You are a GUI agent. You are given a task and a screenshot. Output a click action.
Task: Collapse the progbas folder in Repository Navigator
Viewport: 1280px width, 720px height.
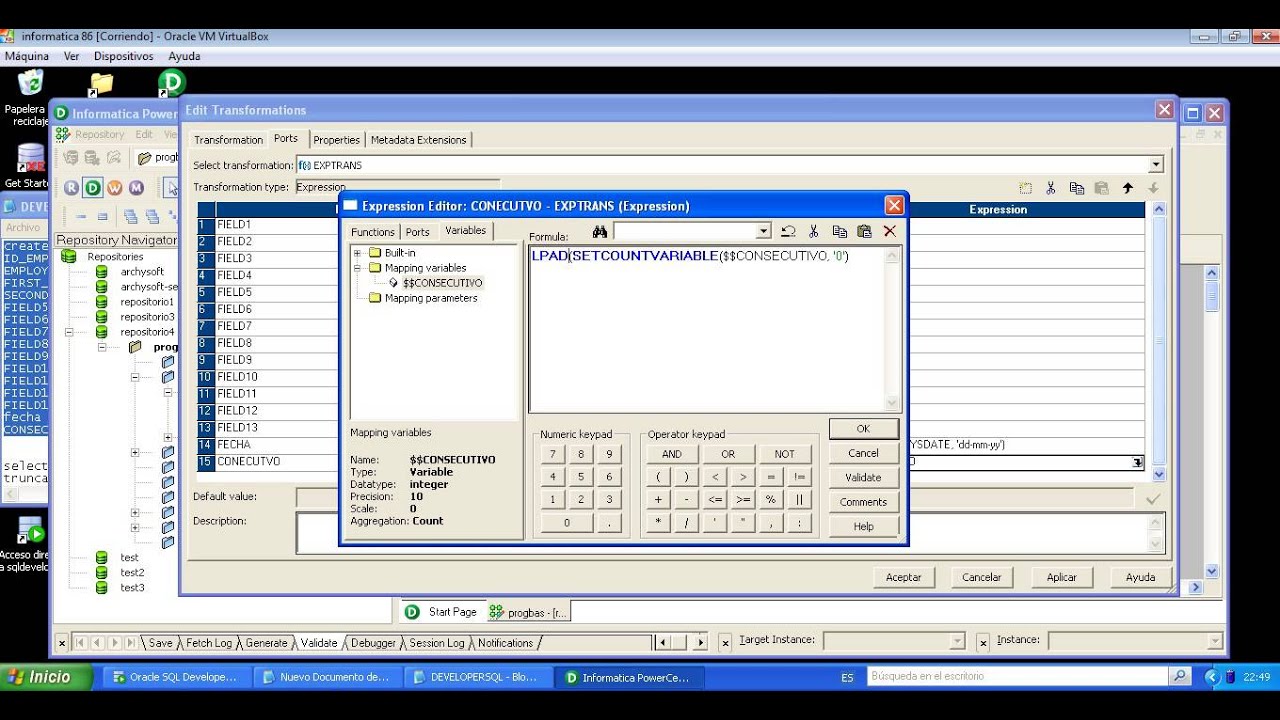[x=101, y=347]
